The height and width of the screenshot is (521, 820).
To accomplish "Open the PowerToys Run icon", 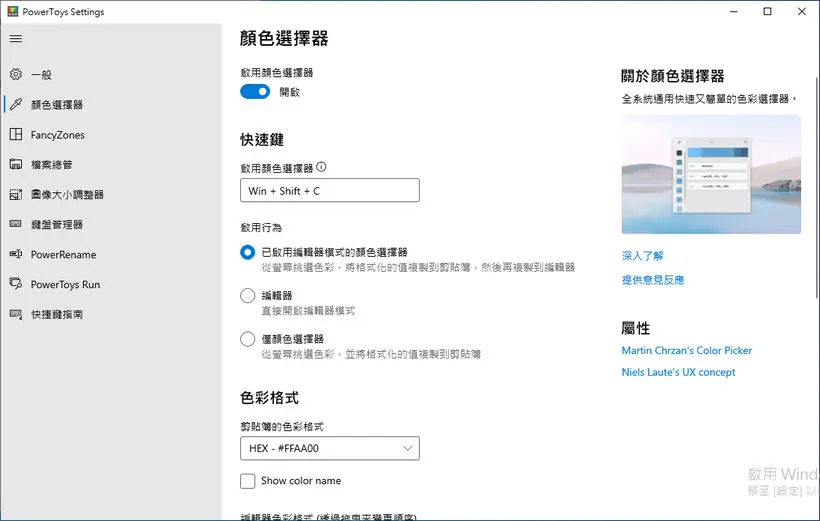I will pyautogui.click(x=16, y=284).
